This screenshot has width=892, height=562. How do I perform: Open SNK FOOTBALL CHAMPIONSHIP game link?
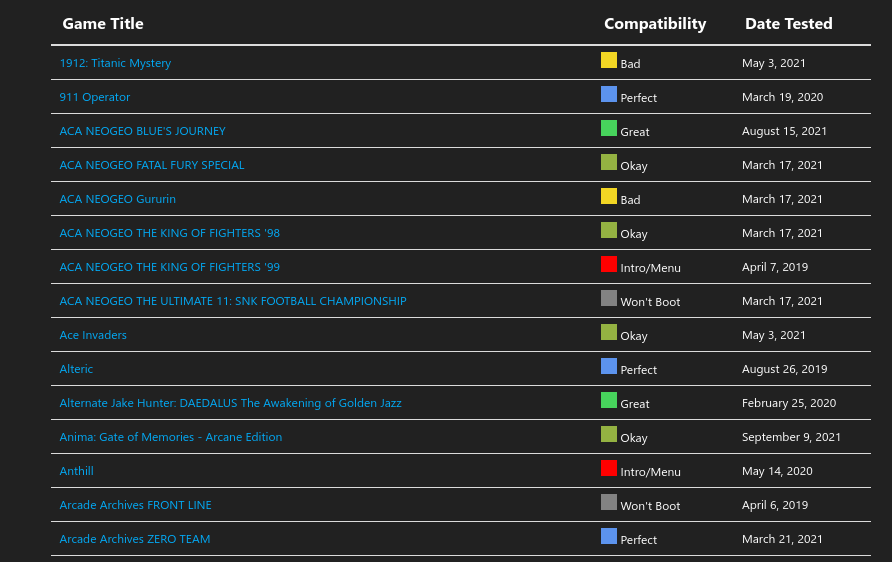[232, 301]
